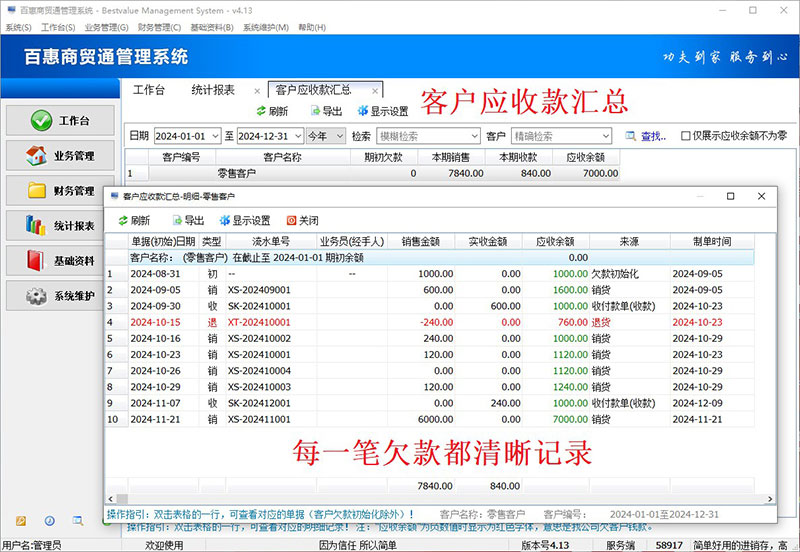Open the start date 2024-01-01 dropdown
800x552 pixels.
[x=215, y=136]
